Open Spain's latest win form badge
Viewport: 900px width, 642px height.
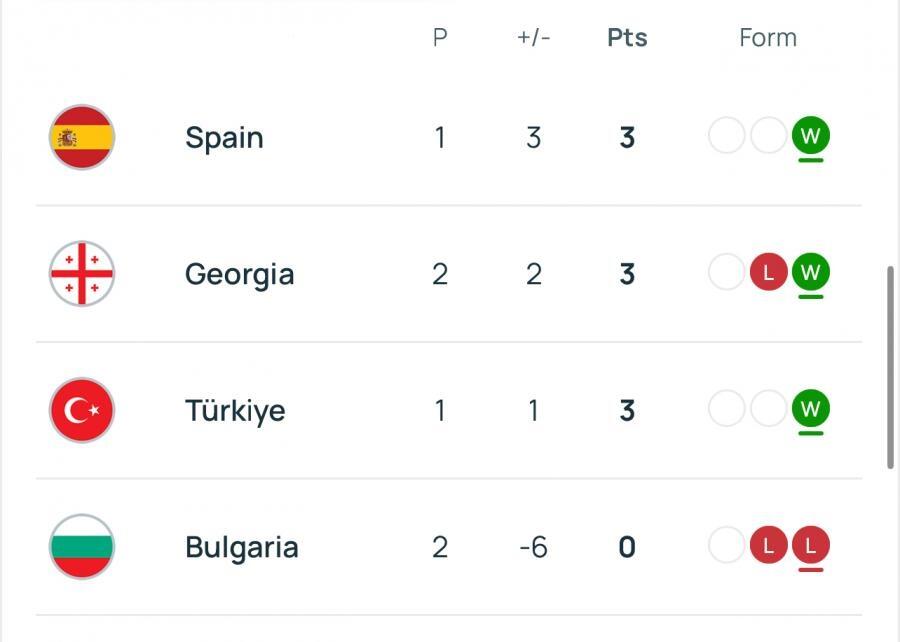point(810,136)
